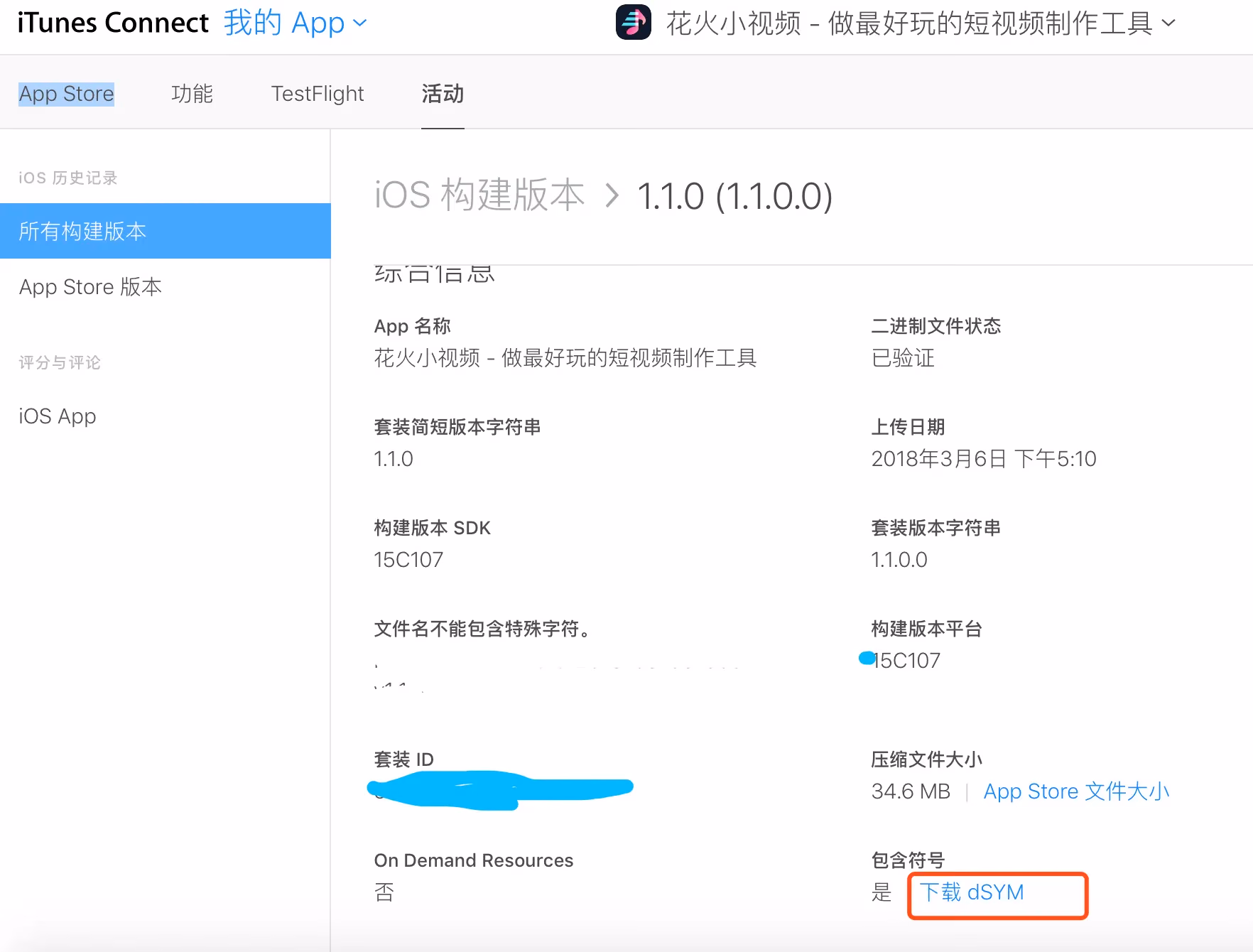Viewport: 1253px width, 952px height.
Task: Click the app name value under App 名称
Action: 565,357
